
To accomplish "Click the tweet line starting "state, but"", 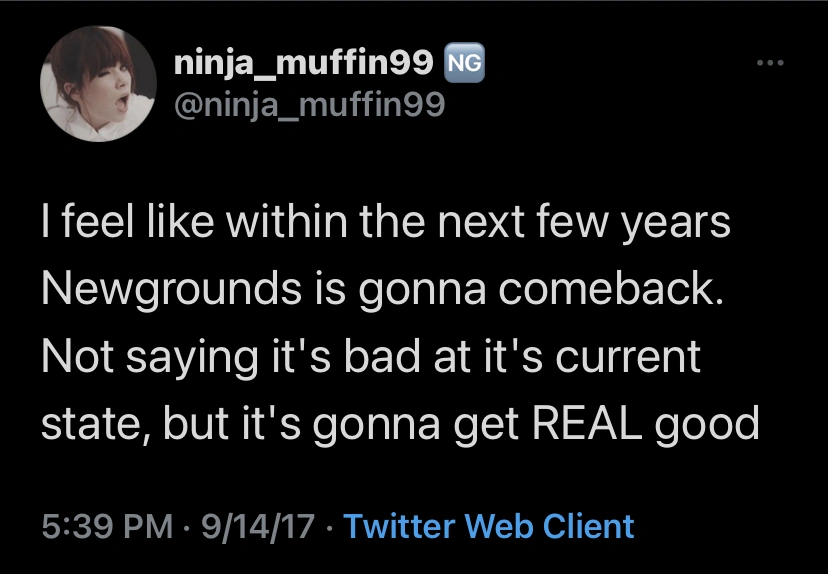I will [400, 425].
